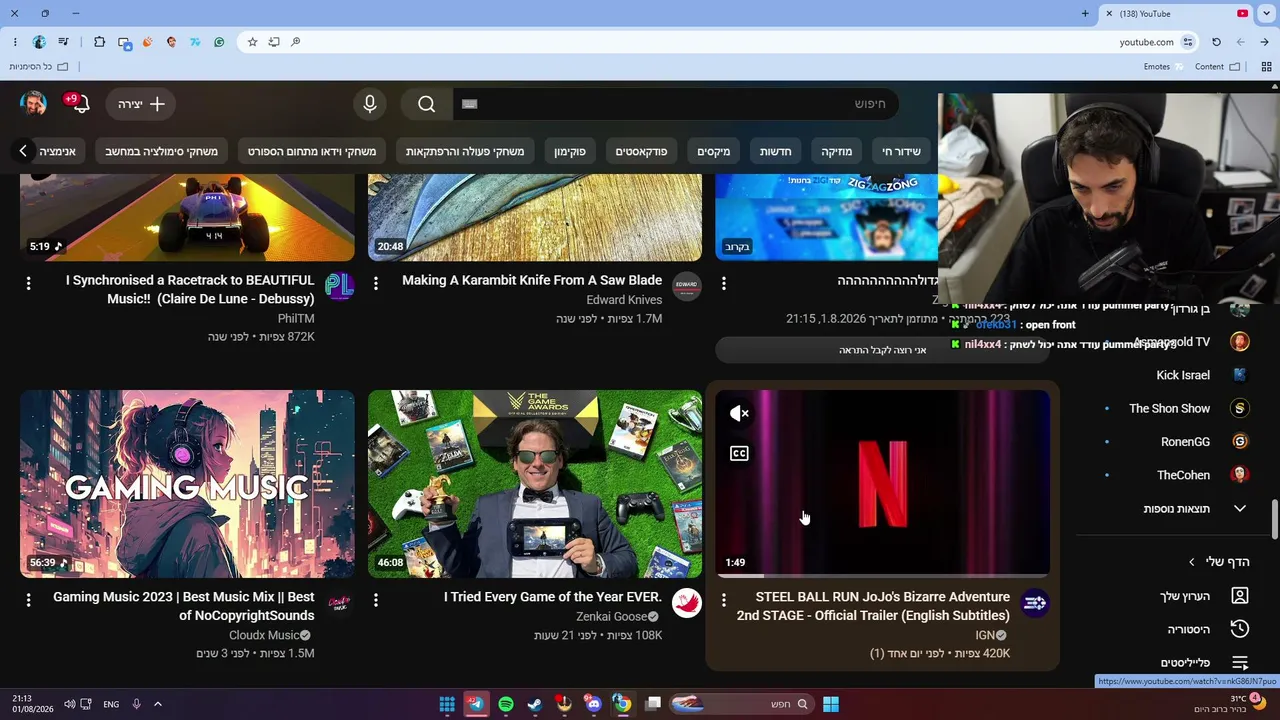The width and height of the screenshot is (1280, 720).
Task: Select the אנימציה (Animation) filter chip
Action: 58,152
